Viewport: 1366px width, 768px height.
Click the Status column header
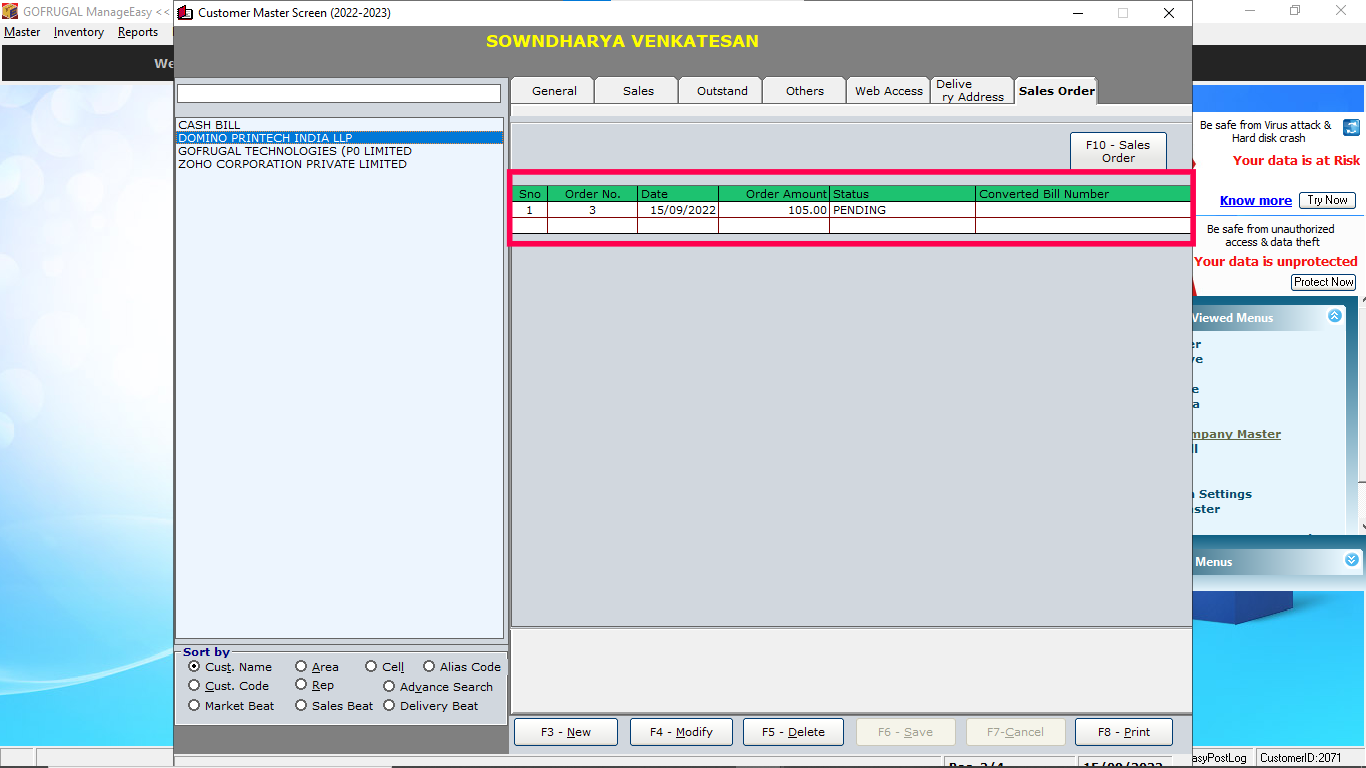coord(902,194)
